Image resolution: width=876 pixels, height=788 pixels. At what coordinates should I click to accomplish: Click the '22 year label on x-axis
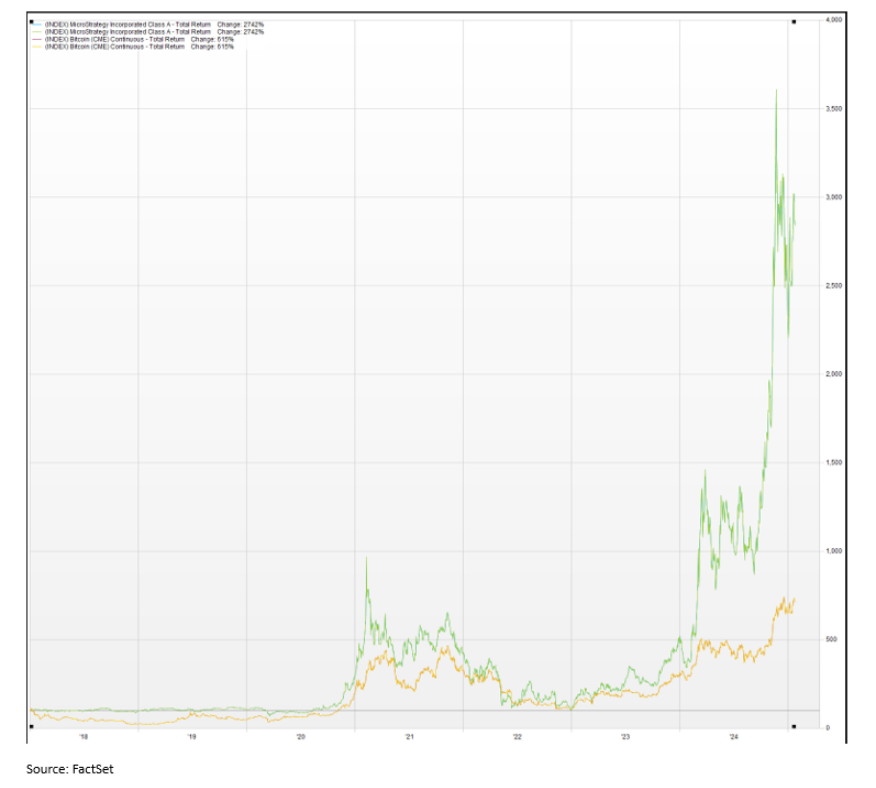tap(517, 737)
